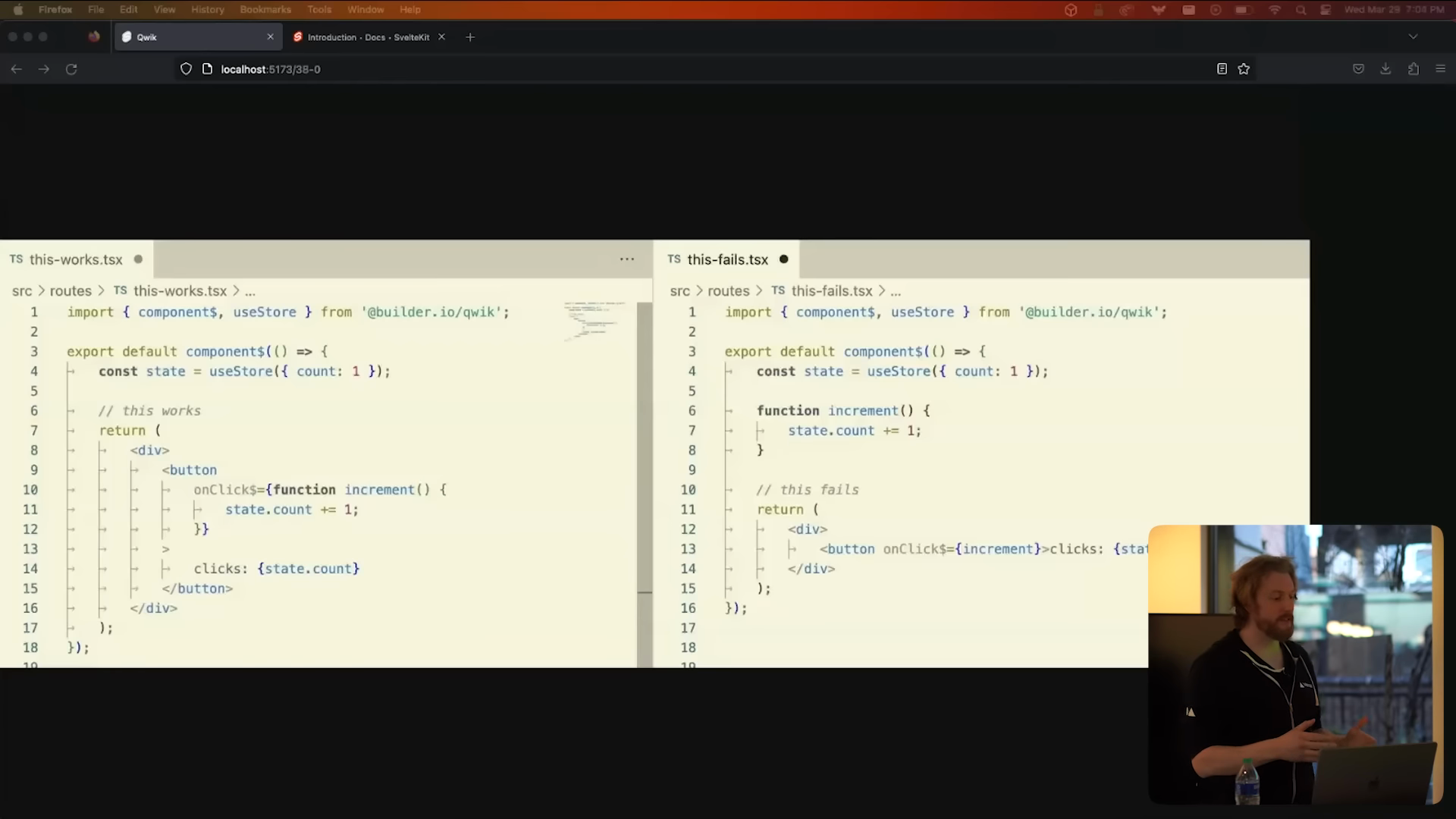Go back to previous page
The height and width of the screenshot is (819, 1456).
click(16, 69)
